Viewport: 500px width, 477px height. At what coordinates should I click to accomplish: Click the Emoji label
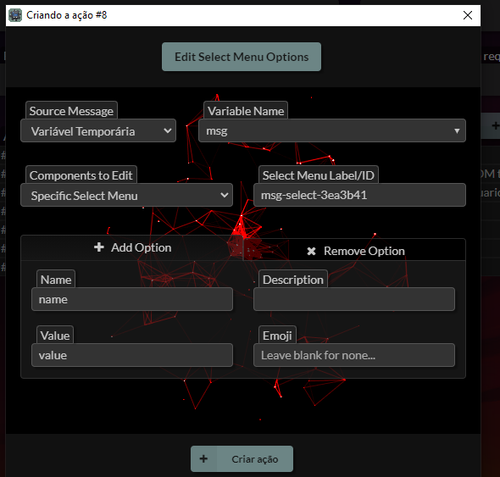click(x=277, y=336)
